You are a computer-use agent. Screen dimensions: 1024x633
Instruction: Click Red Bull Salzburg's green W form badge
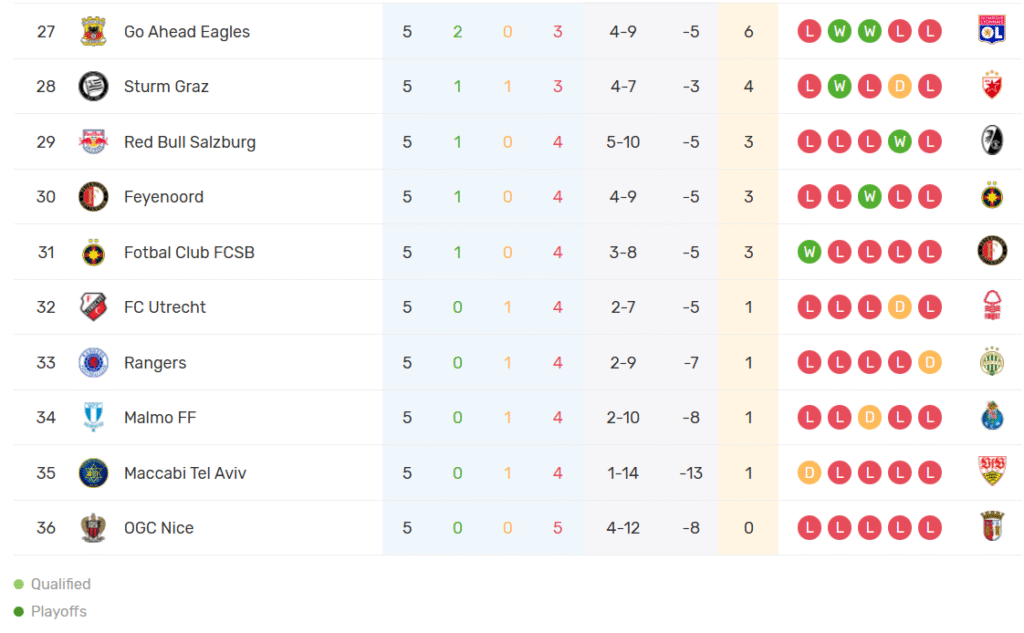point(900,142)
